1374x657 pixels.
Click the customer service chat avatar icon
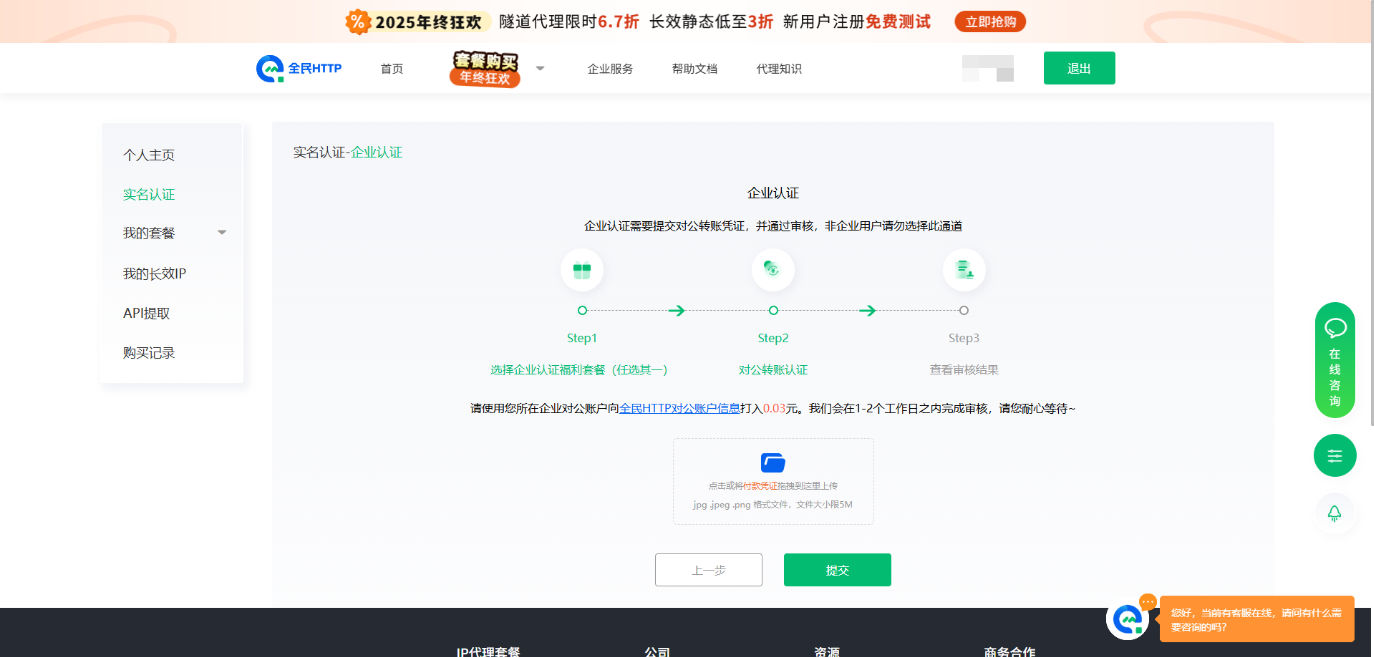1128,619
